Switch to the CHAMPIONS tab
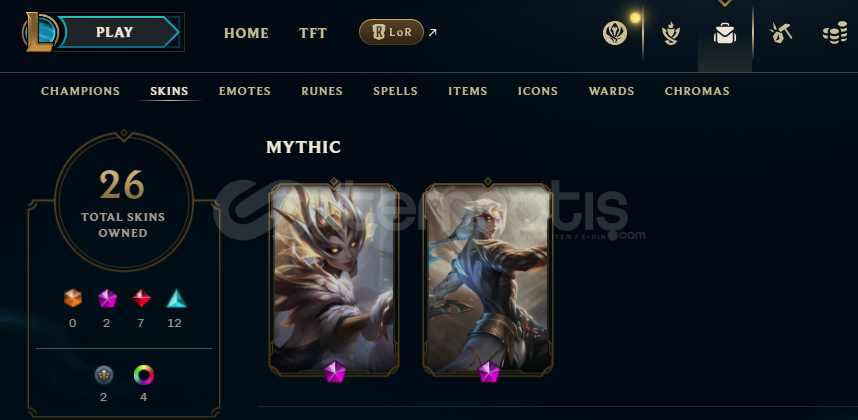Screen dimensions: 858x420 click(x=80, y=91)
